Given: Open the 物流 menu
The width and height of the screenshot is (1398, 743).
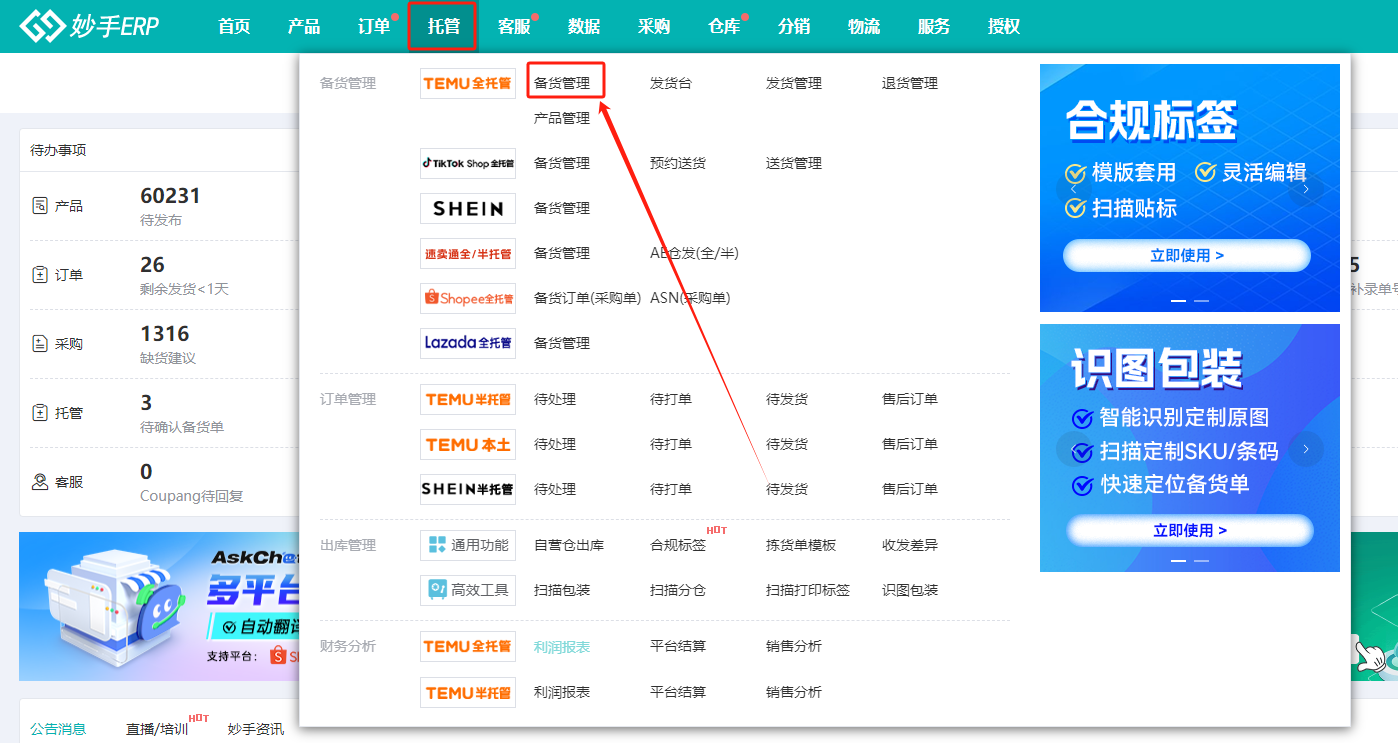Looking at the screenshot, I should [864, 26].
